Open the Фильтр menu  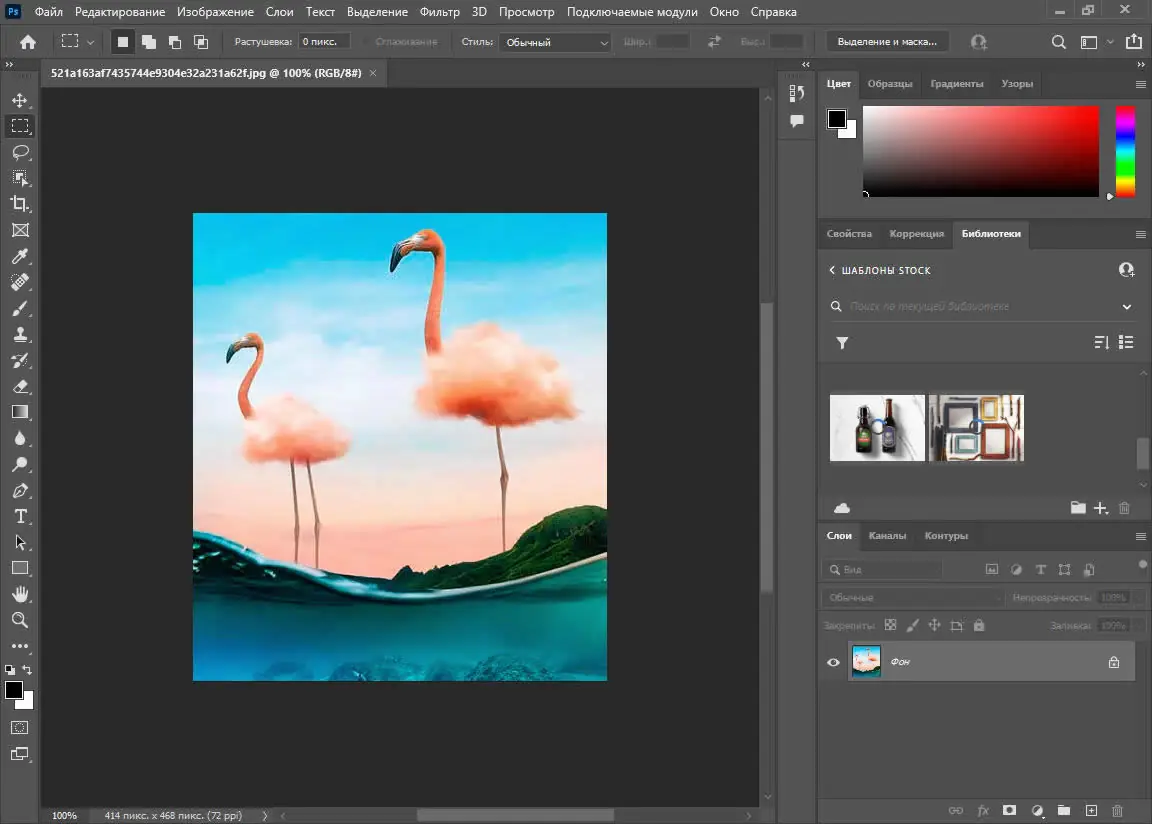[x=441, y=11]
